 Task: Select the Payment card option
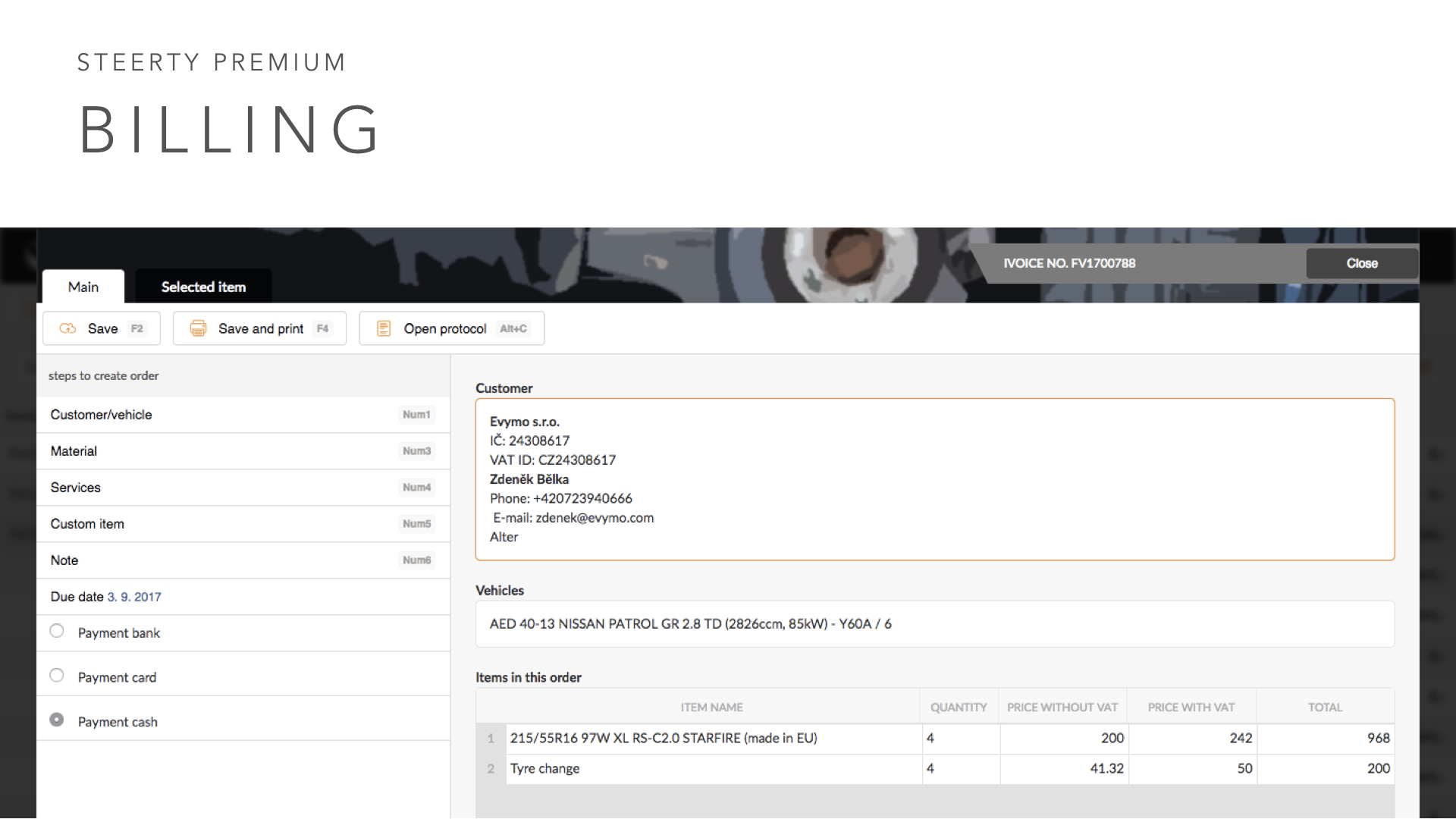pos(57,675)
